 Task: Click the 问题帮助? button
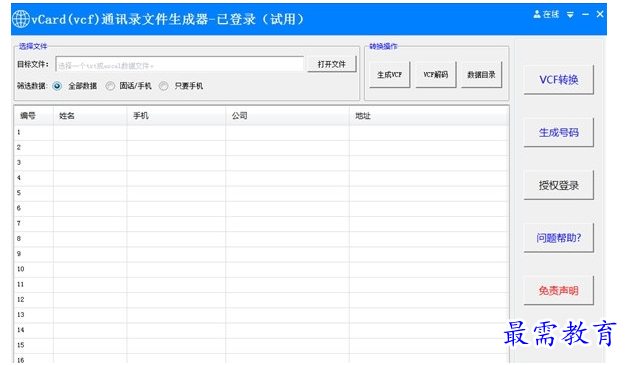coord(558,238)
